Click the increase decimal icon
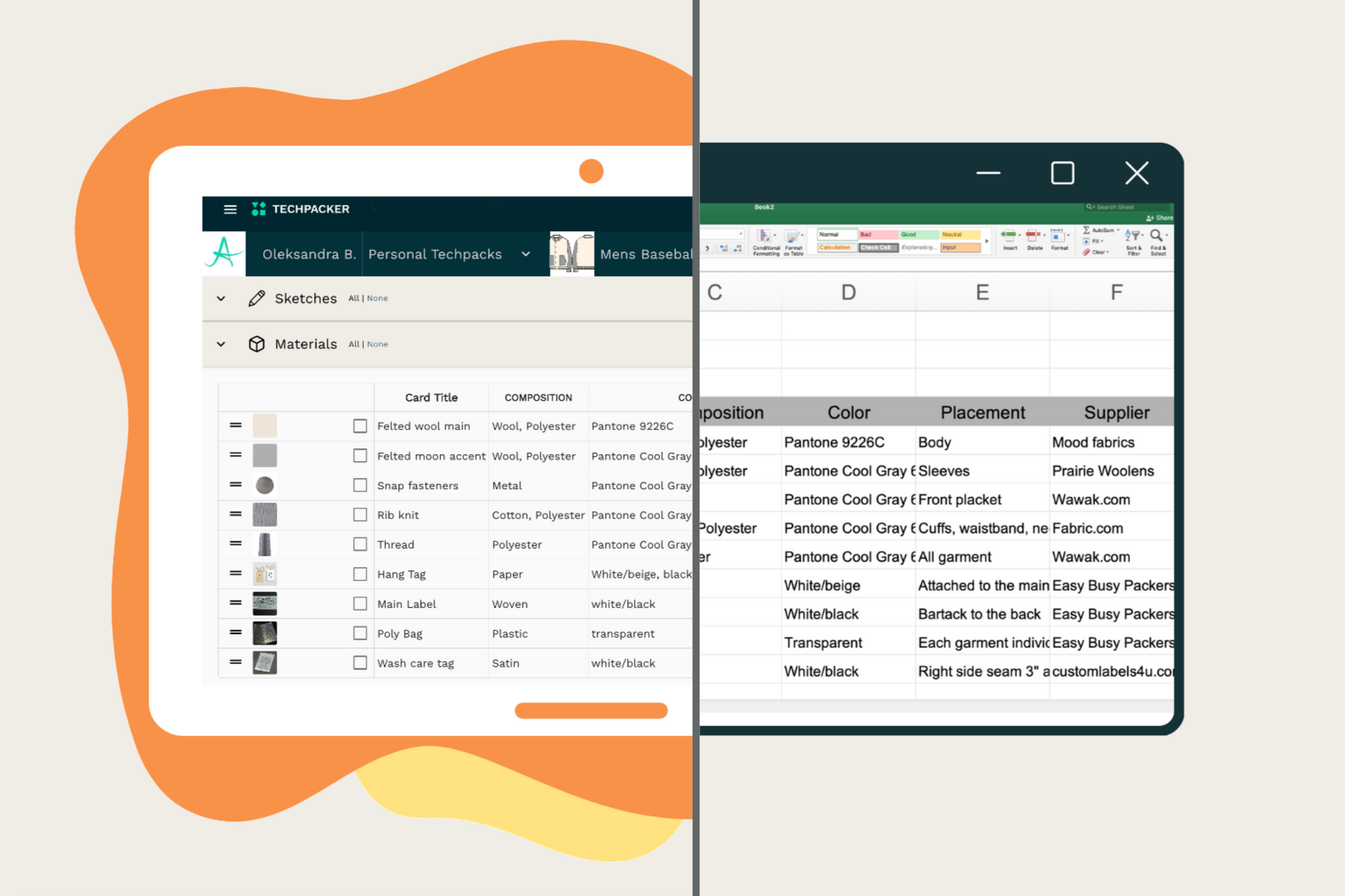 tap(724, 248)
